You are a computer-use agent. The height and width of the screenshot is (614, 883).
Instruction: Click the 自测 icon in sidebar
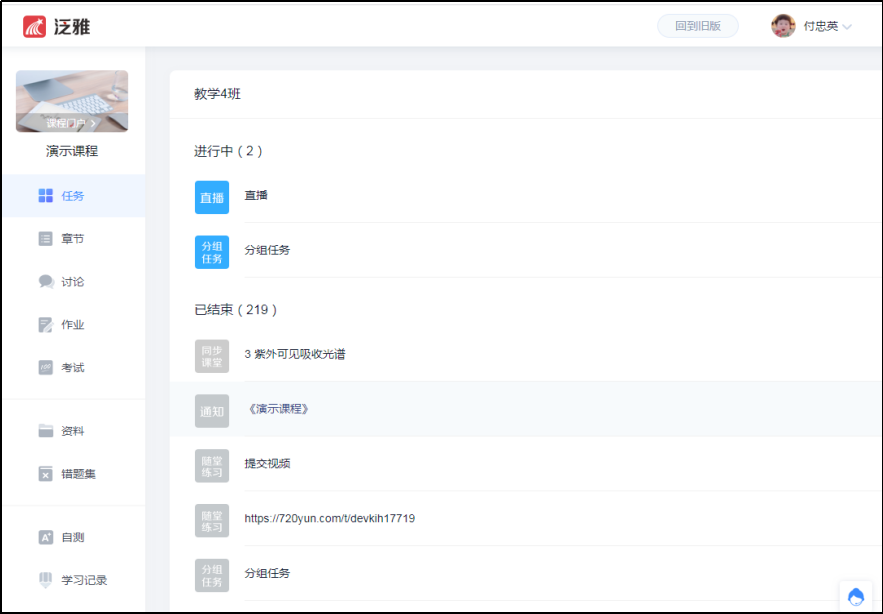pyautogui.click(x=45, y=537)
